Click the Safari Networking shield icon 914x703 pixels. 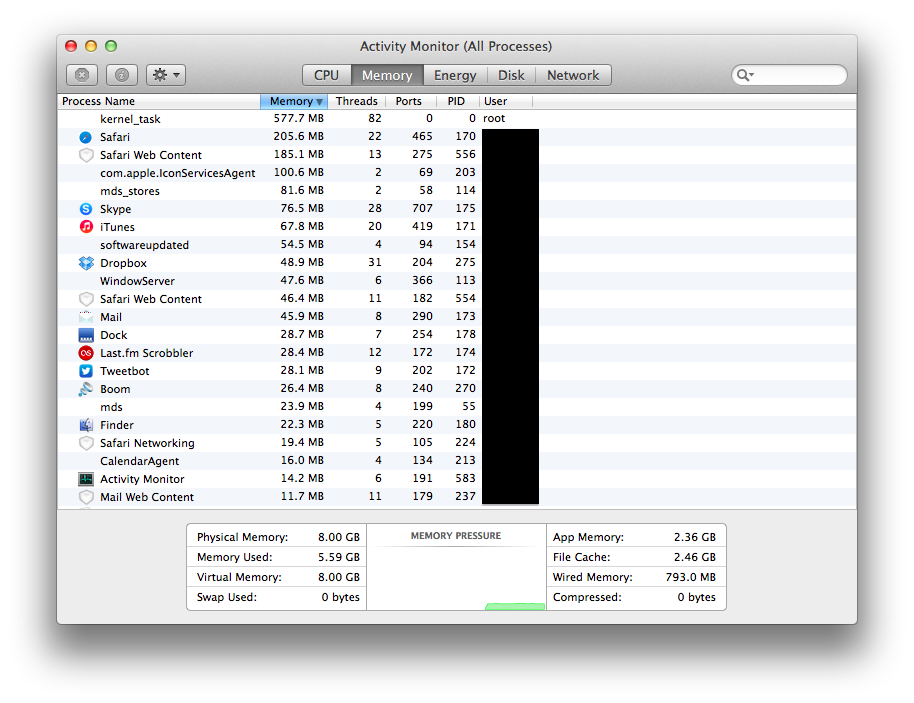pyautogui.click(x=86, y=443)
